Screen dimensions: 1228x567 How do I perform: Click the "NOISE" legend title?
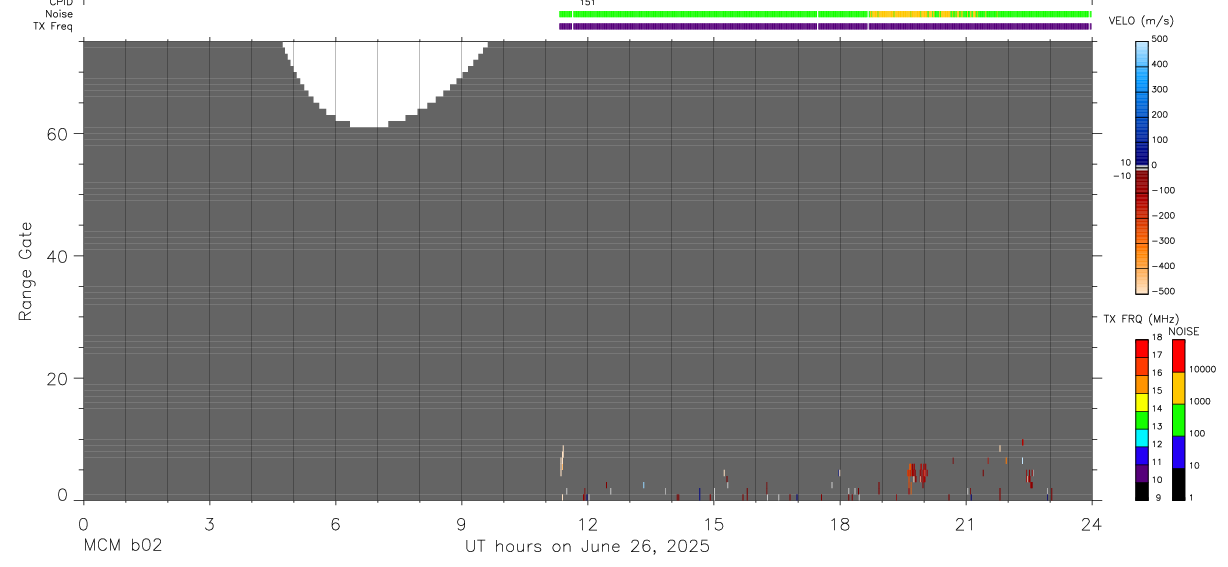click(1184, 332)
